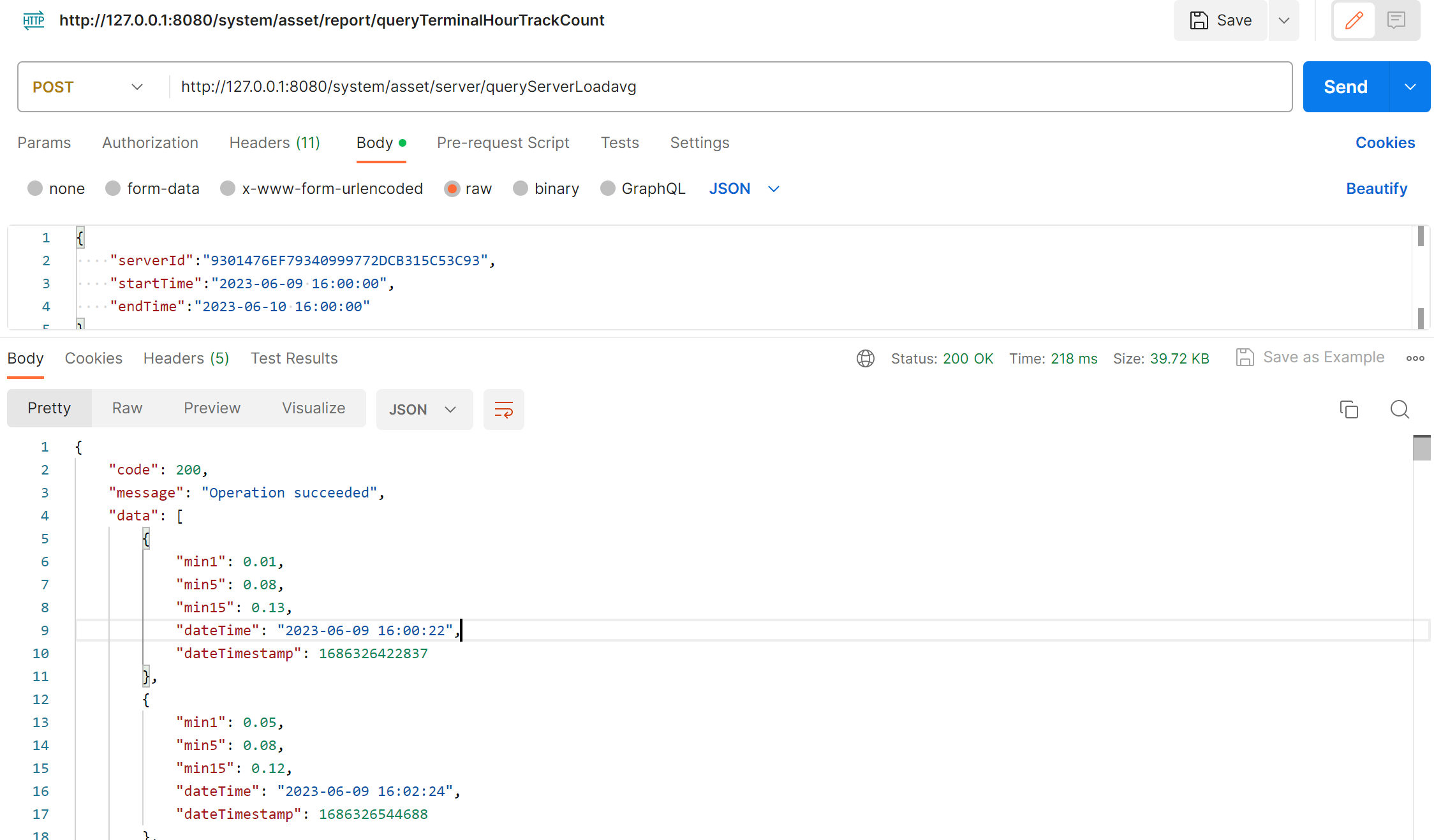This screenshot has width=1434, height=840.
Task: Click the Beautify link
Action: [1376, 189]
